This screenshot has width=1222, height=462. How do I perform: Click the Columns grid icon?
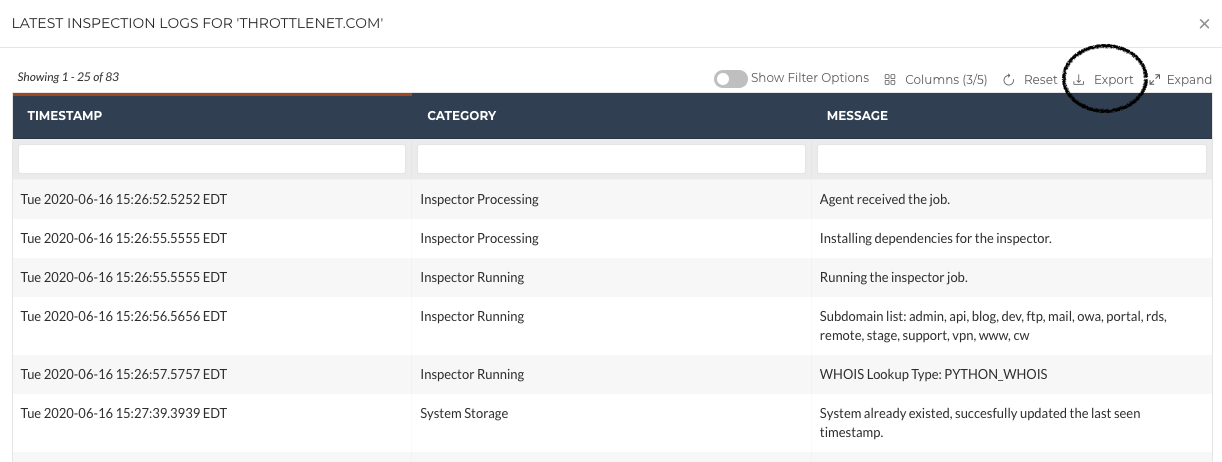(x=890, y=79)
